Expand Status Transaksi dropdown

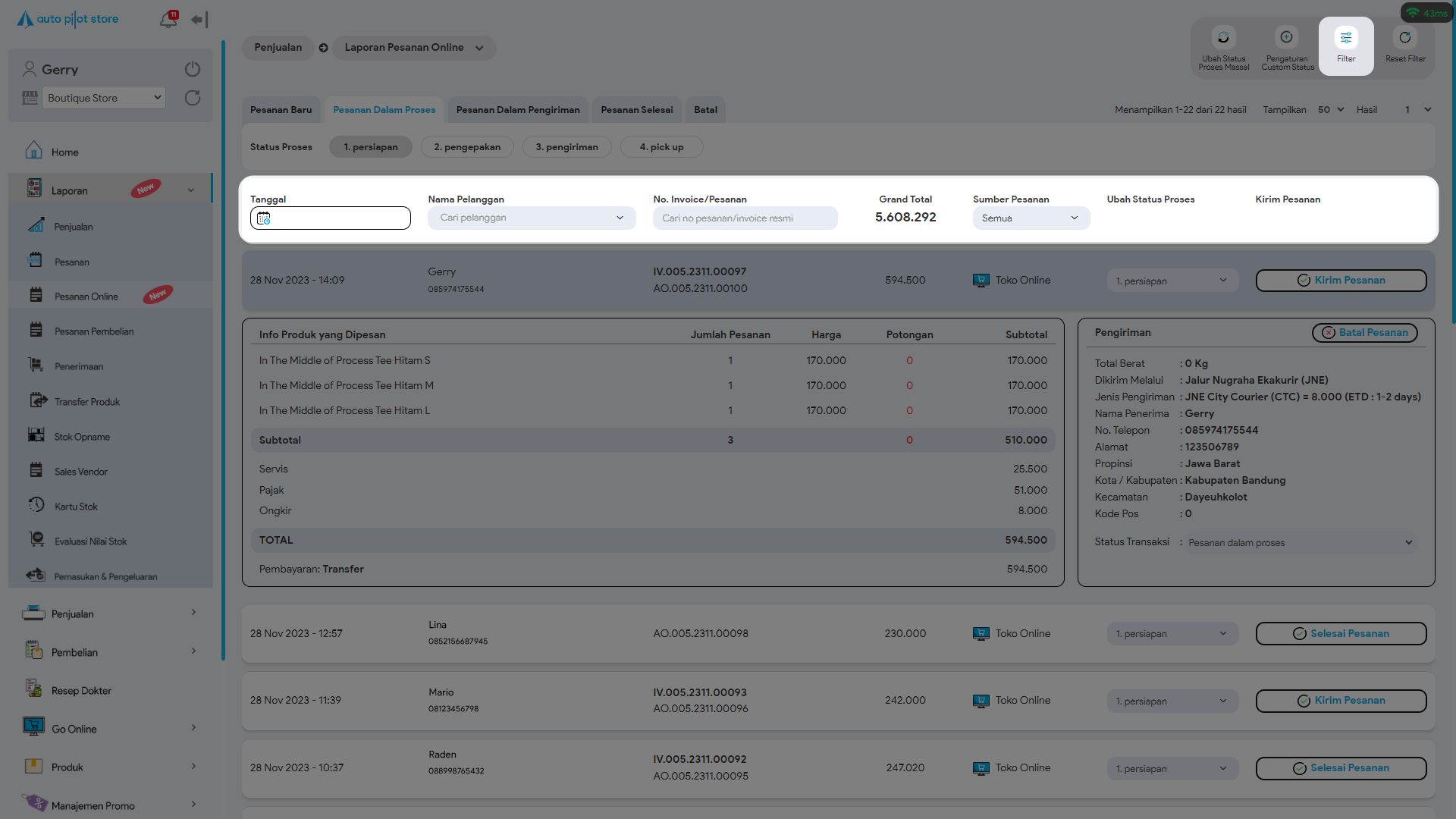pyautogui.click(x=1301, y=543)
